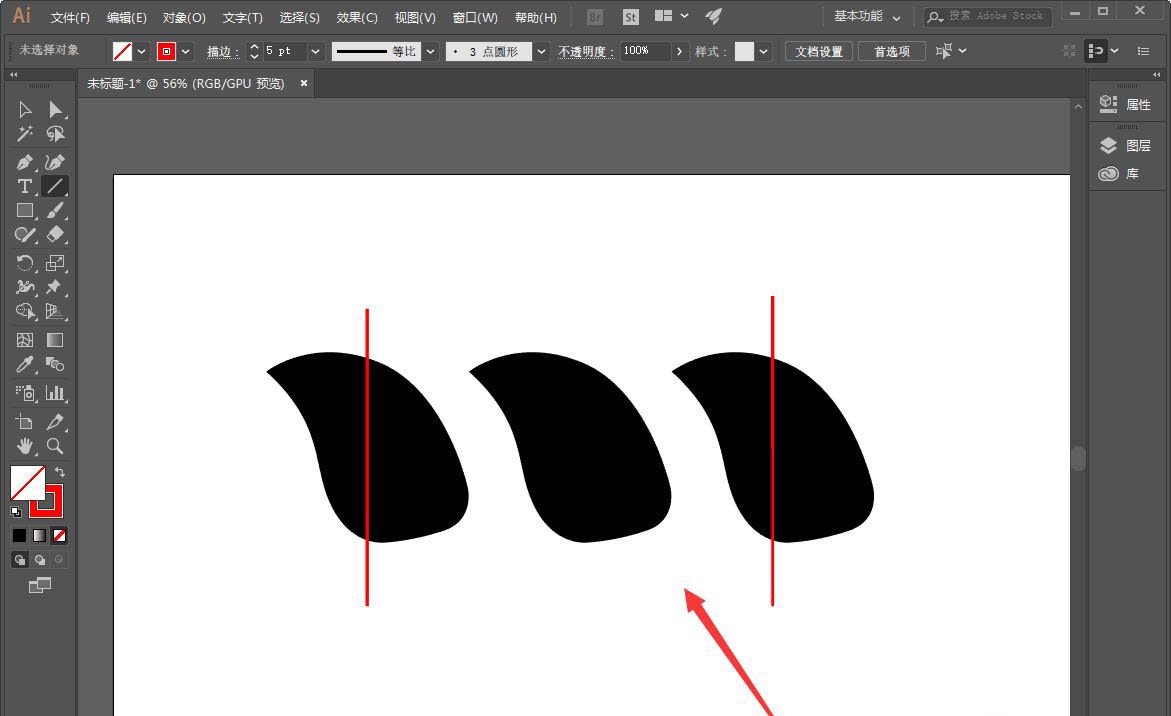Click the 首选项 button
1171x716 pixels.
[892, 52]
